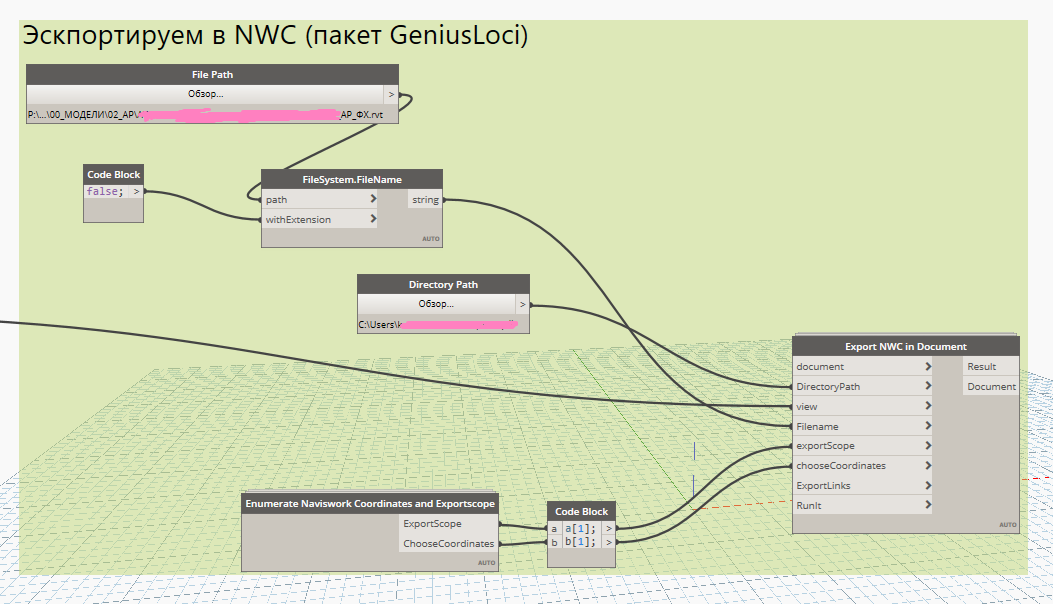The image size is (1053, 604).
Task: Expand the withExtension input chevron
Action: click(373, 219)
